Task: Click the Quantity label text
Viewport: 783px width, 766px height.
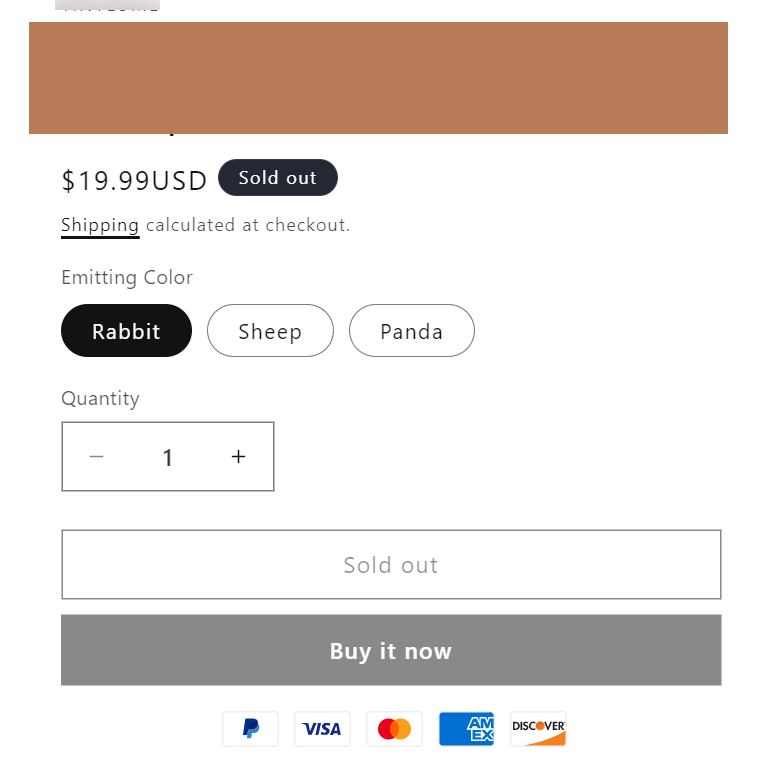Action: coord(100,398)
